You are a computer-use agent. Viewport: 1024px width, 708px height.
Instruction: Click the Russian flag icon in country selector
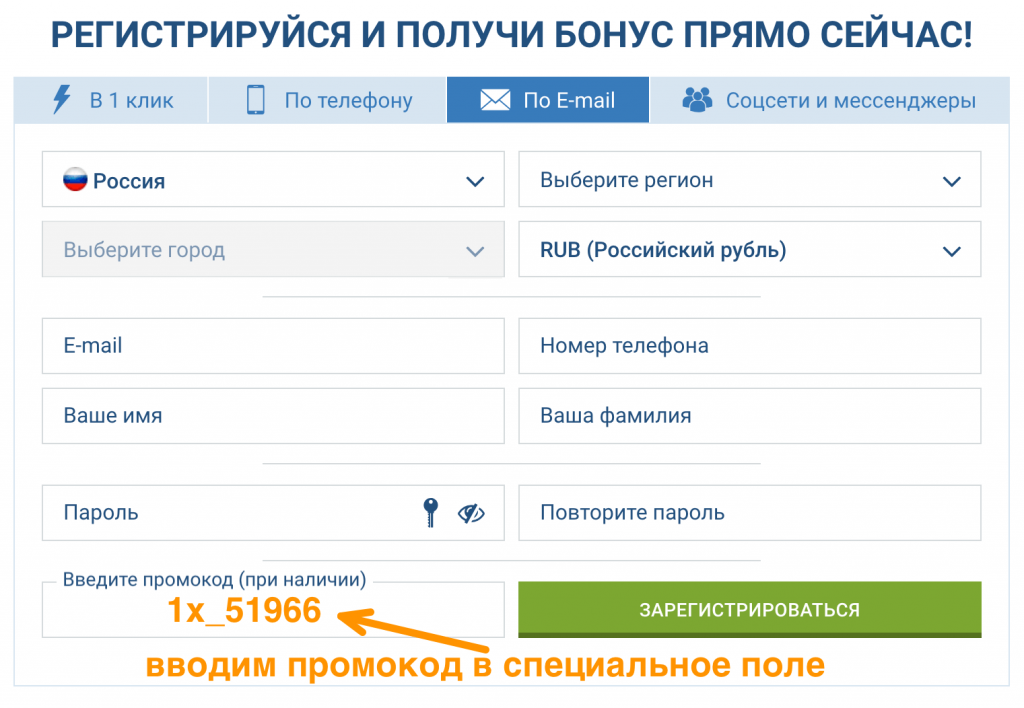tap(75, 179)
